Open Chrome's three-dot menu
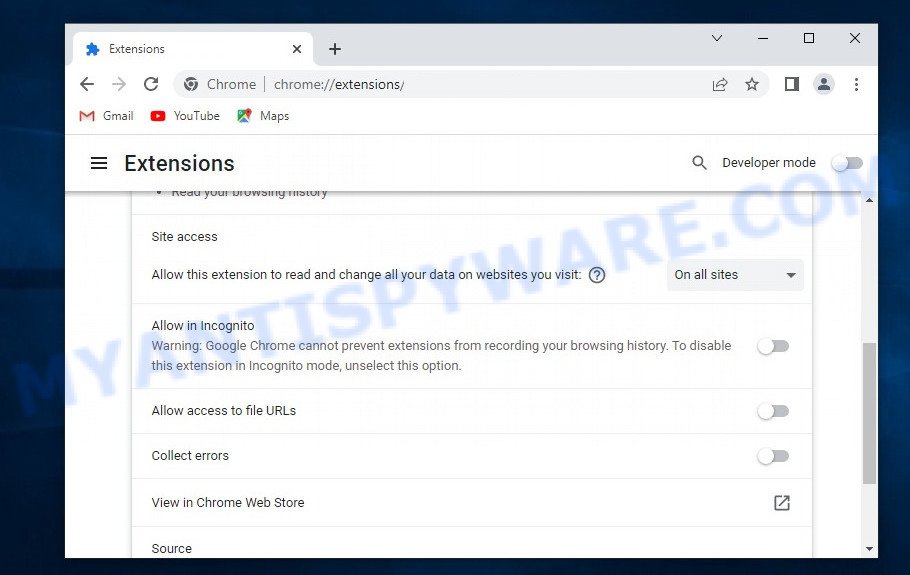Image resolution: width=910 pixels, height=575 pixels. coord(856,85)
